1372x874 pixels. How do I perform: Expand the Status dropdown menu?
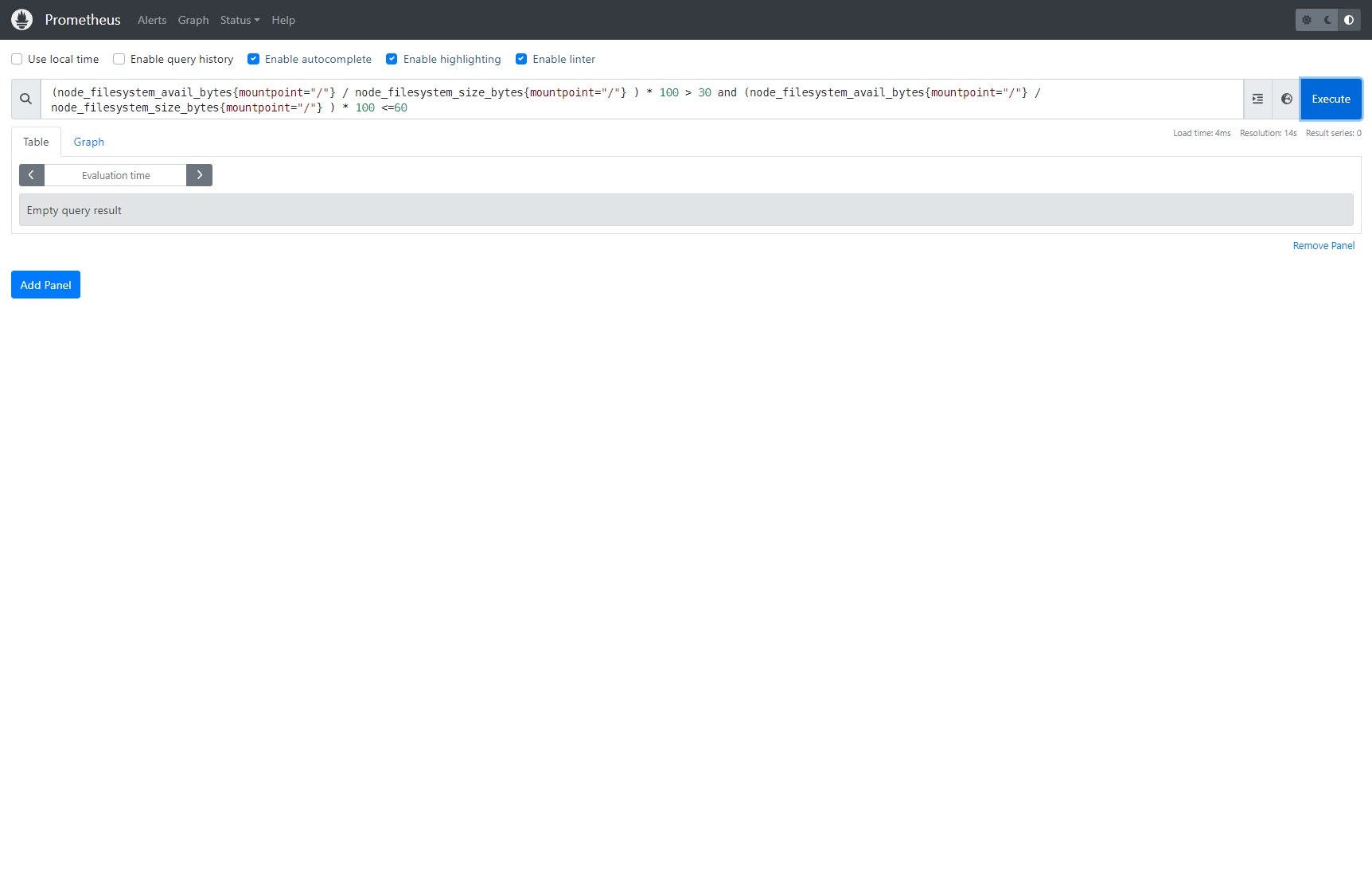240,20
